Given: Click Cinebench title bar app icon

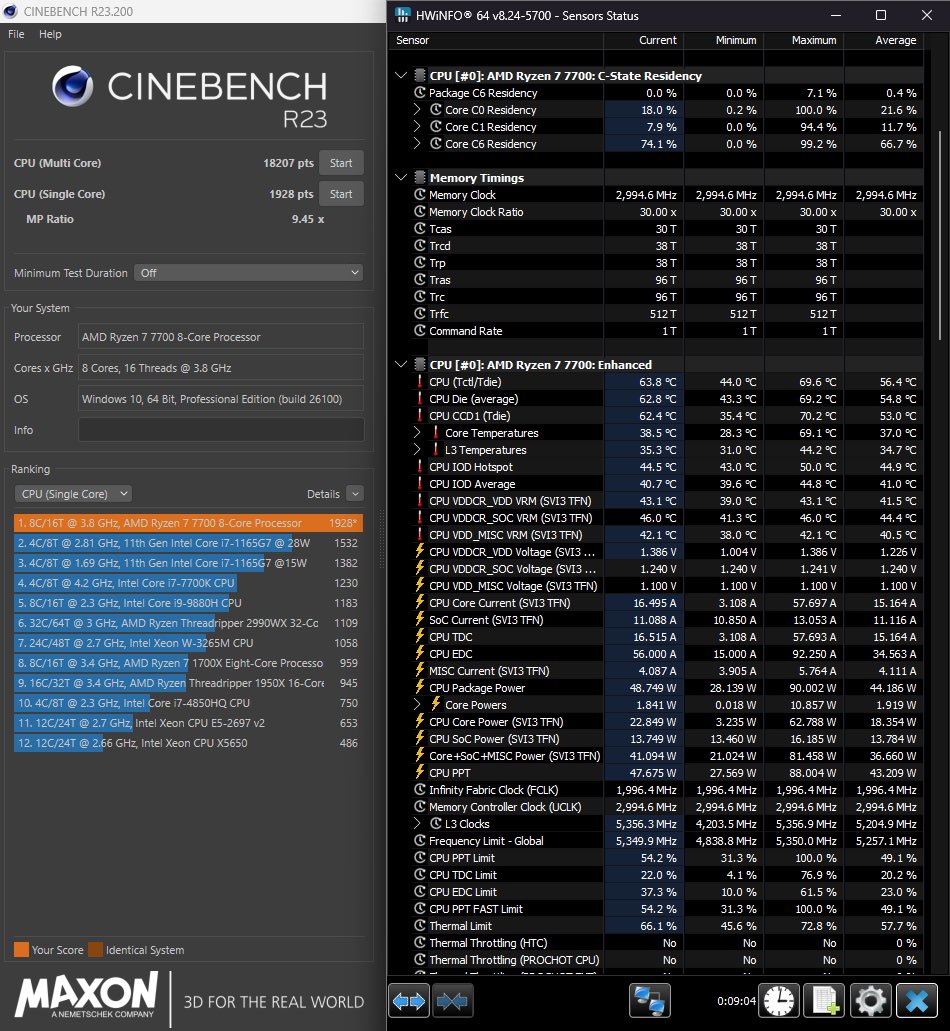Looking at the screenshot, I should pos(10,11).
